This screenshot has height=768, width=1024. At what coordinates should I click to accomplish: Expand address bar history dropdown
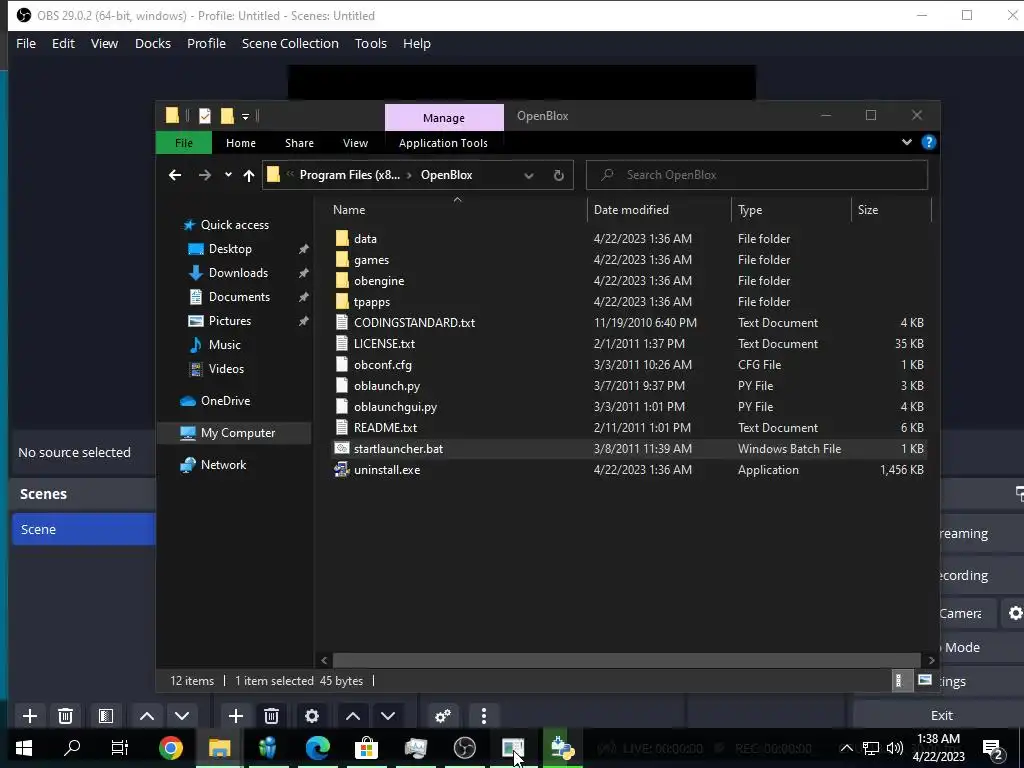pyautogui.click(x=529, y=175)
